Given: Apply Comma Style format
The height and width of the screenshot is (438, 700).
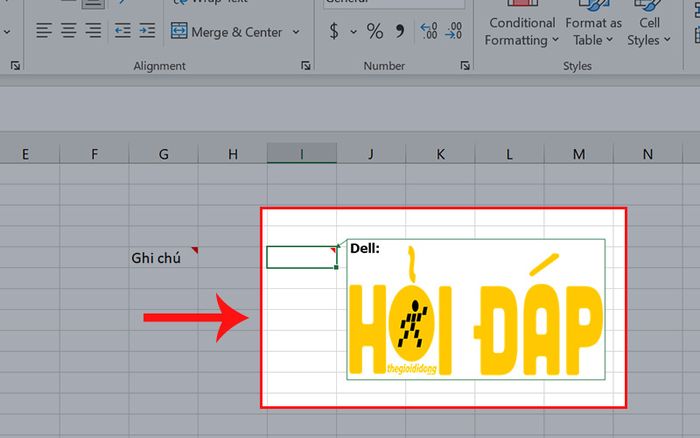Looking at the screenshot, I should click(x=400, y=31).
